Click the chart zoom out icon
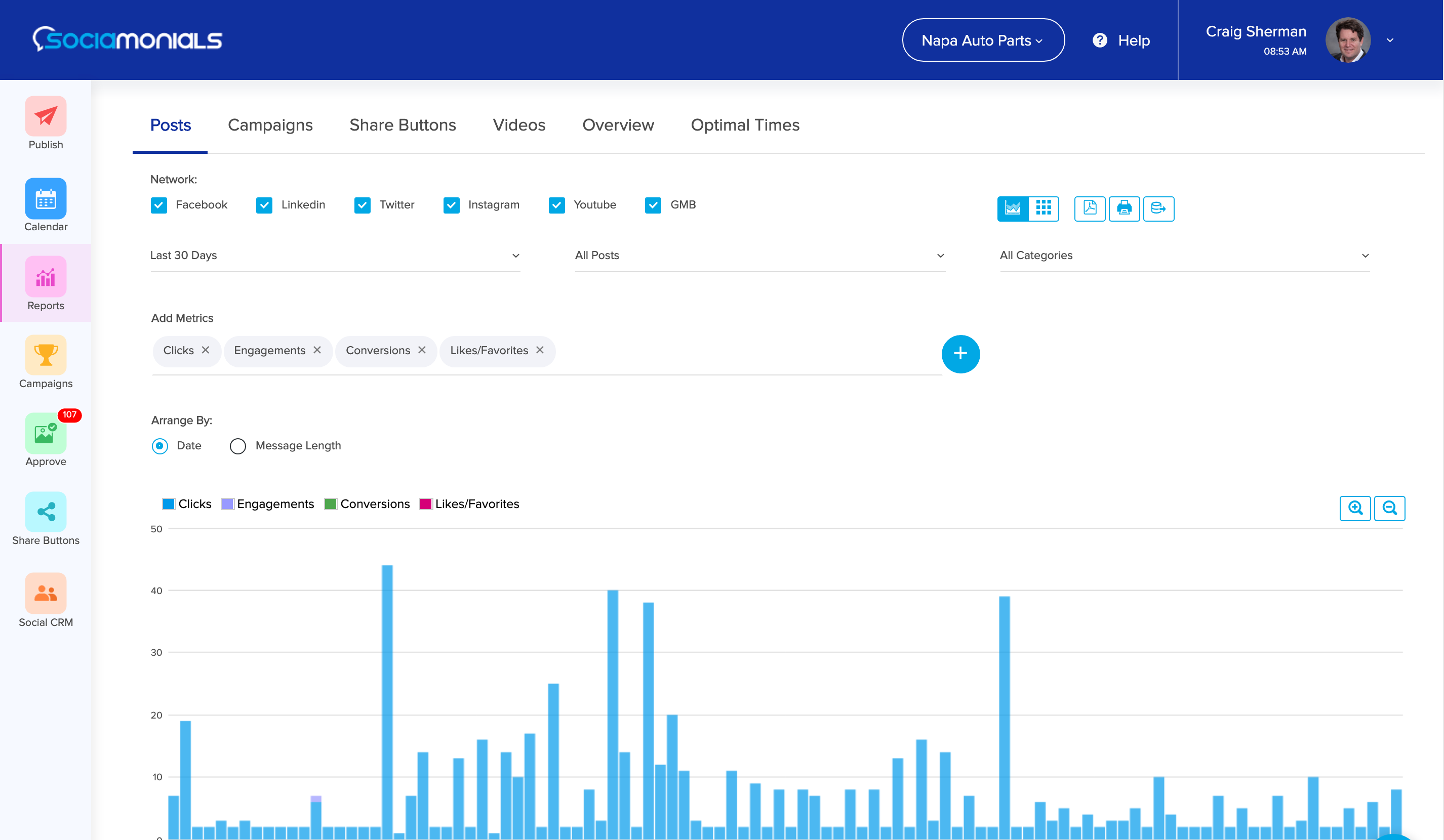Viewport: 1444px width, 840px height. [1389, 508]
